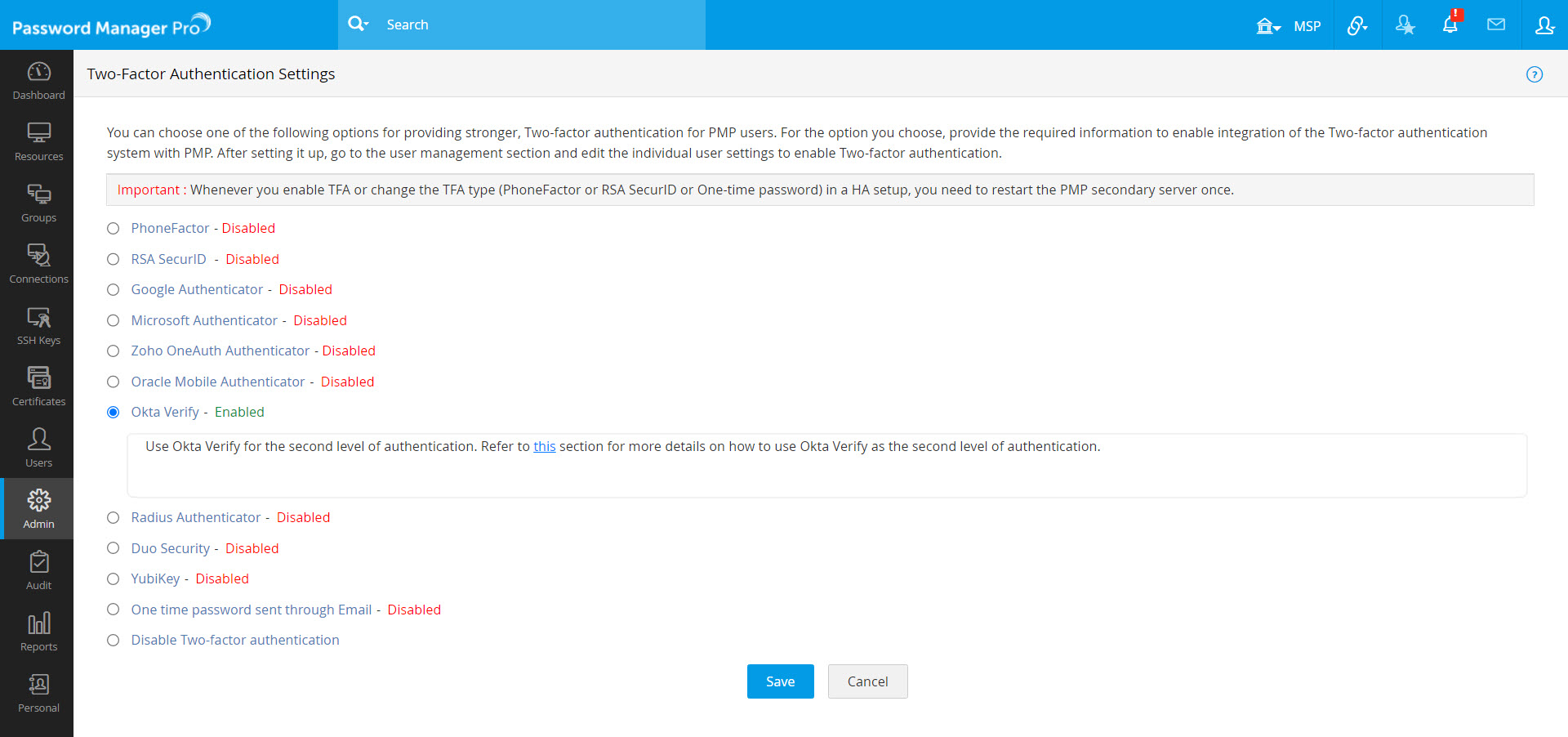Follow the 'this' link for Okta Verify
Screen dimensions: 1568x737
pos(544,447)
